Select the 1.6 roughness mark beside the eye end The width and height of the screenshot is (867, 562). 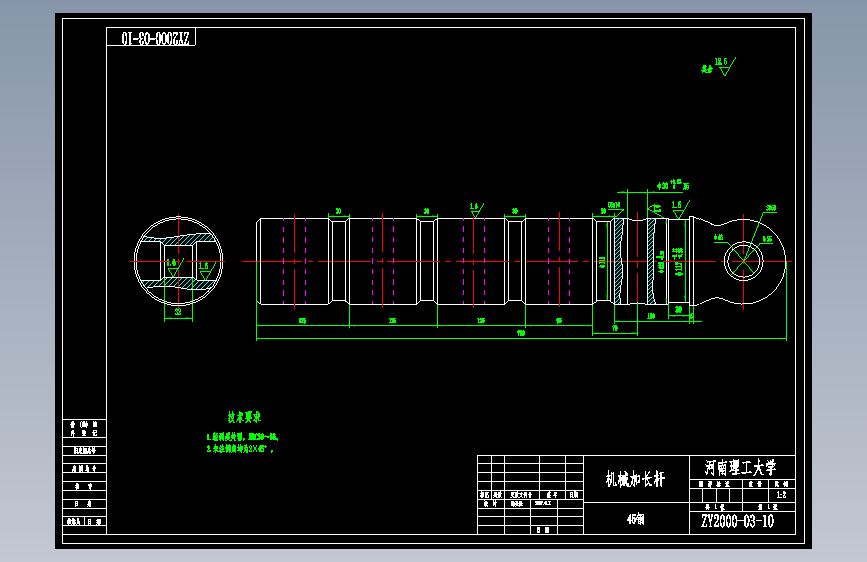680,209
